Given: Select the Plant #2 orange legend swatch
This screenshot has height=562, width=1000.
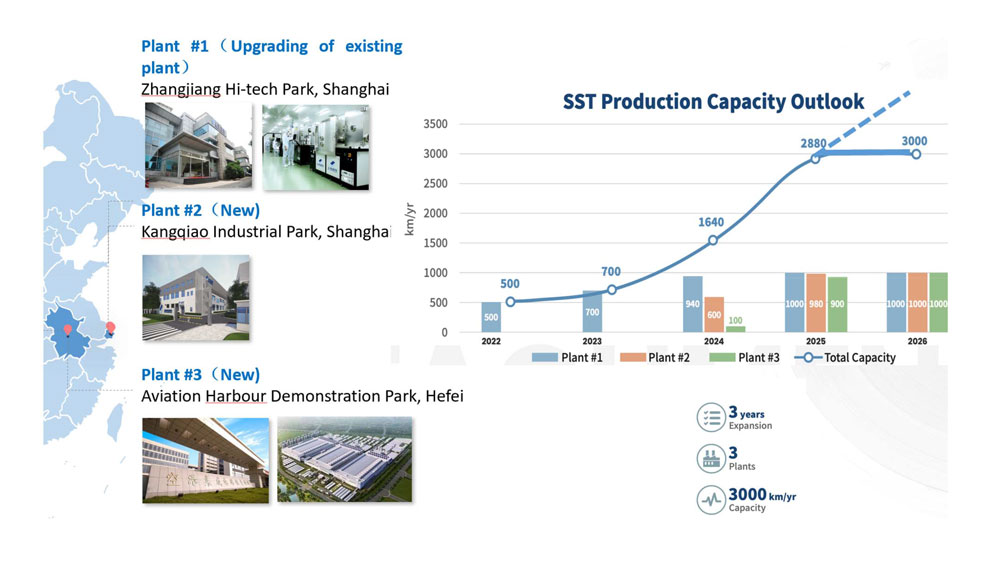Looking at the screenshot, I should [633, 358].
